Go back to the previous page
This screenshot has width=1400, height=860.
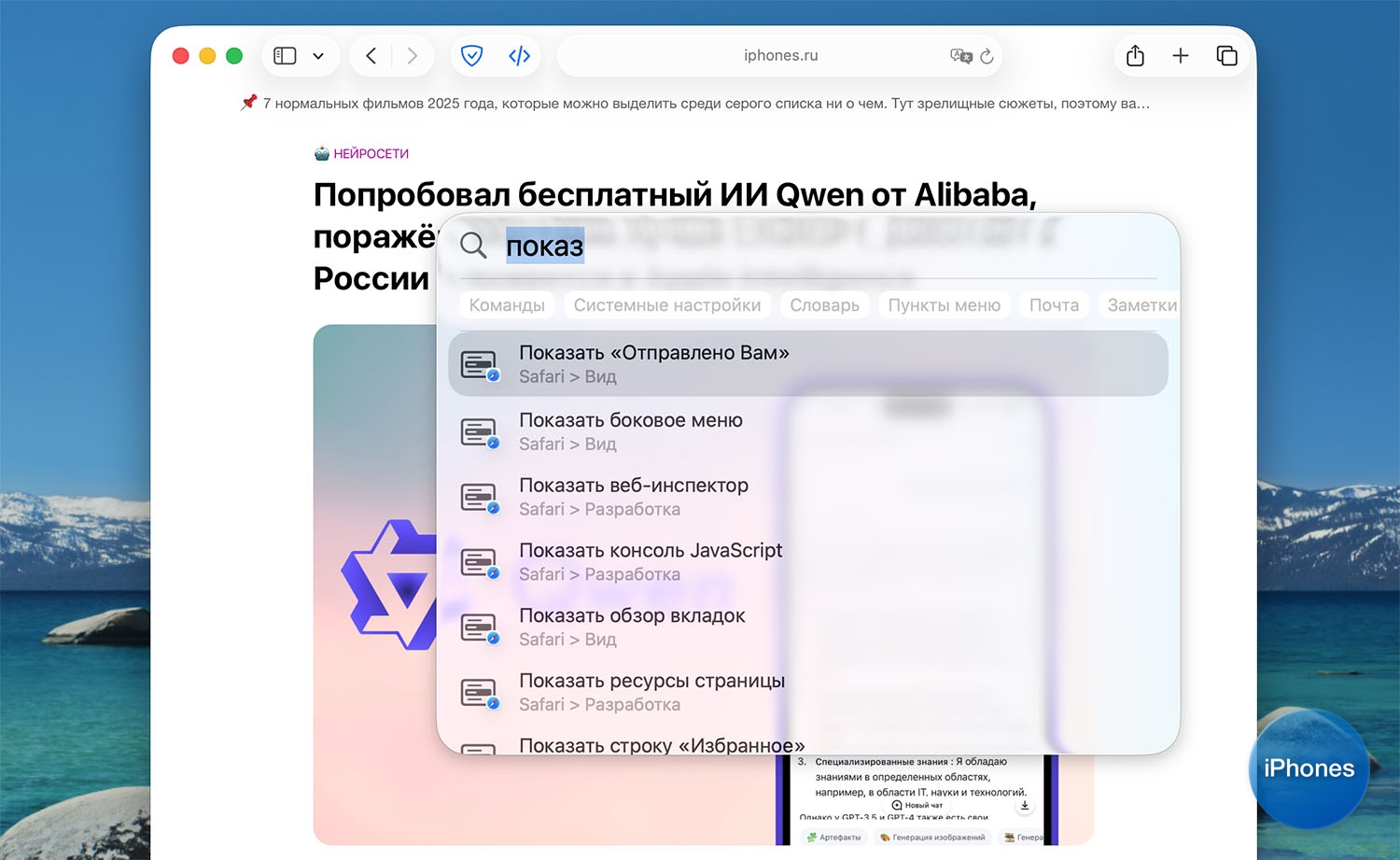point(371,56)
